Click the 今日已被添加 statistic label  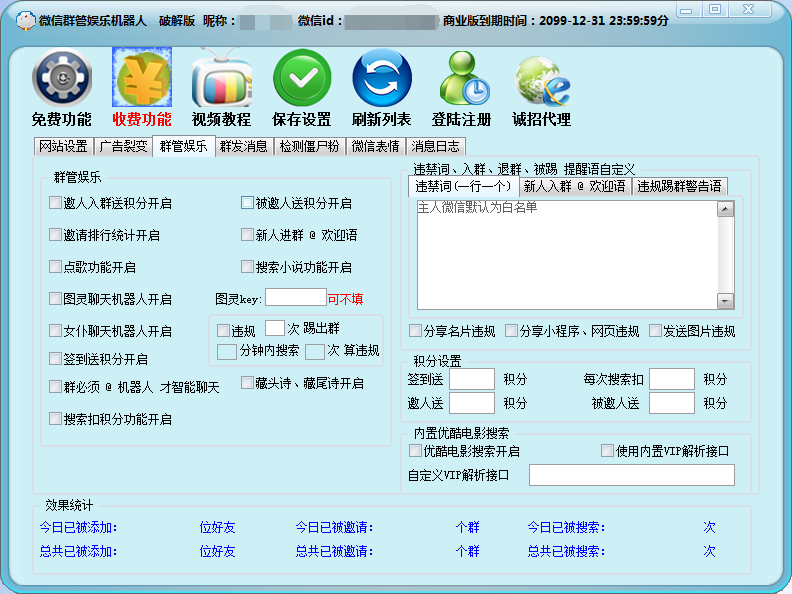click(x=78, y=527)
